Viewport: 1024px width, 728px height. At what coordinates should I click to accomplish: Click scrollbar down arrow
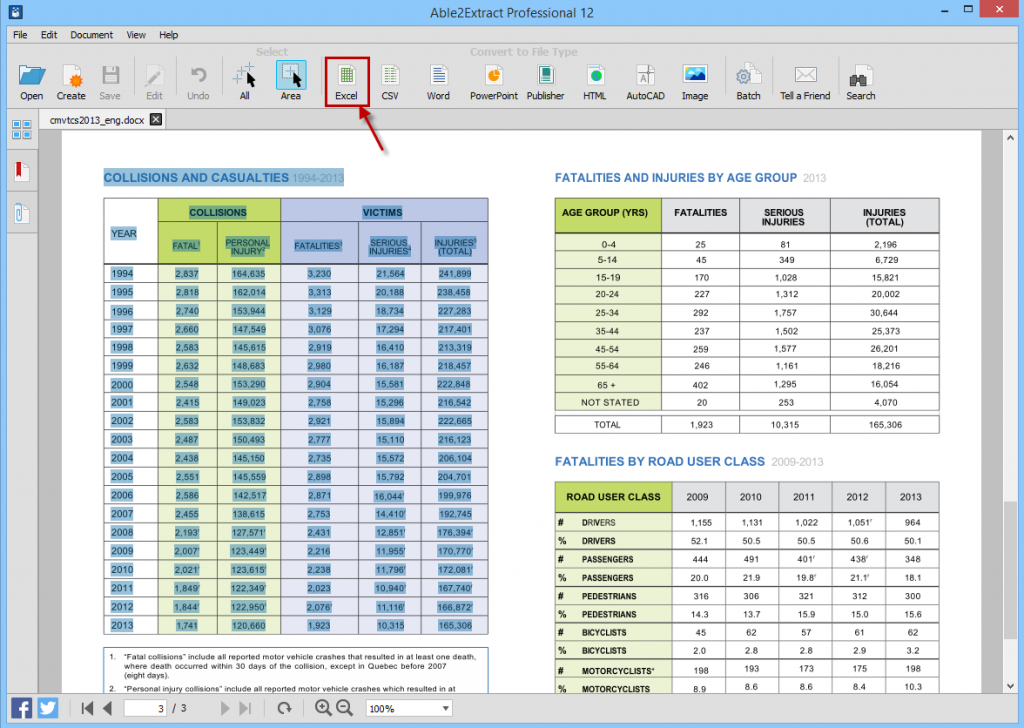coord(1010,686)
